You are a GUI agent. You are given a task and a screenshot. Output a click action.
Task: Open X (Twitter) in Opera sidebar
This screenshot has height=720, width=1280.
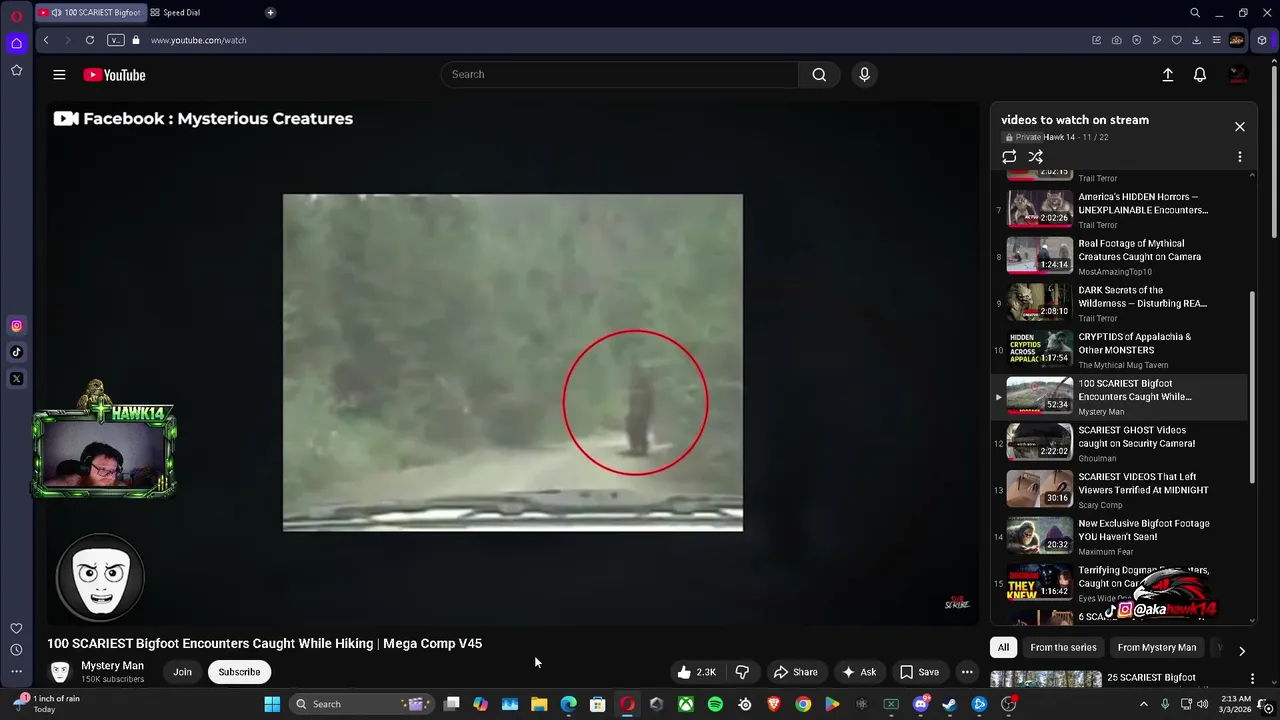[x=16, y=379]
